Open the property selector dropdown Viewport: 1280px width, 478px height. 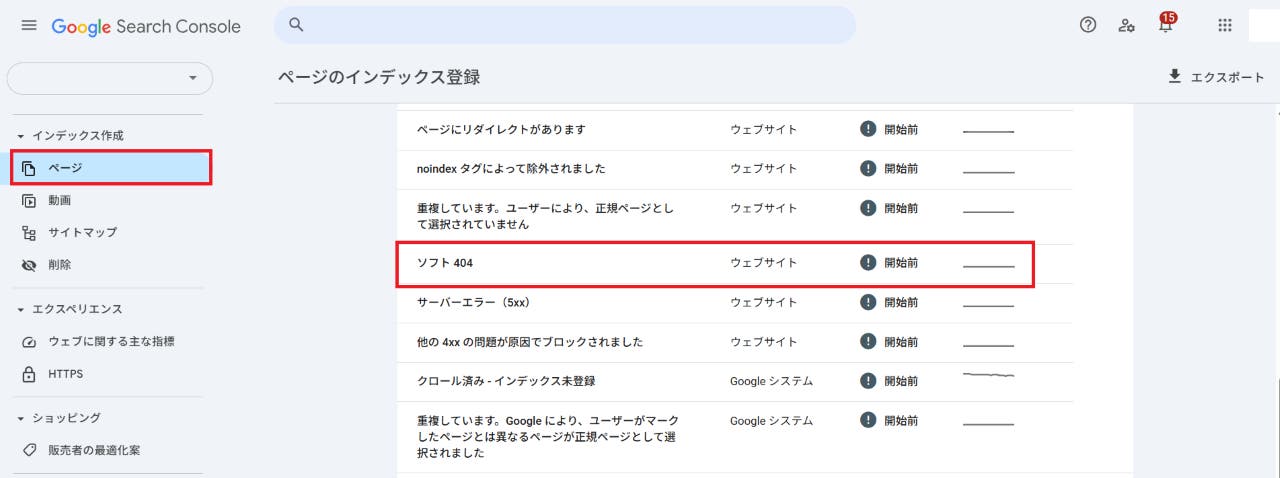click(x=110, y=78)
